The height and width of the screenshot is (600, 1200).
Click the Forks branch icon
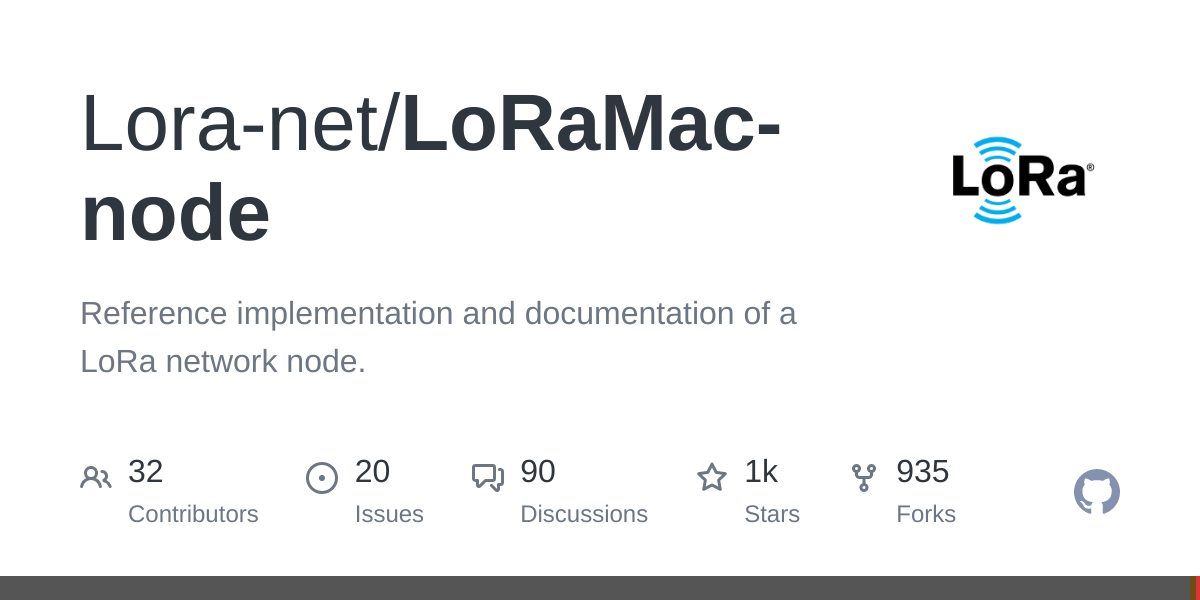point(864,478)
